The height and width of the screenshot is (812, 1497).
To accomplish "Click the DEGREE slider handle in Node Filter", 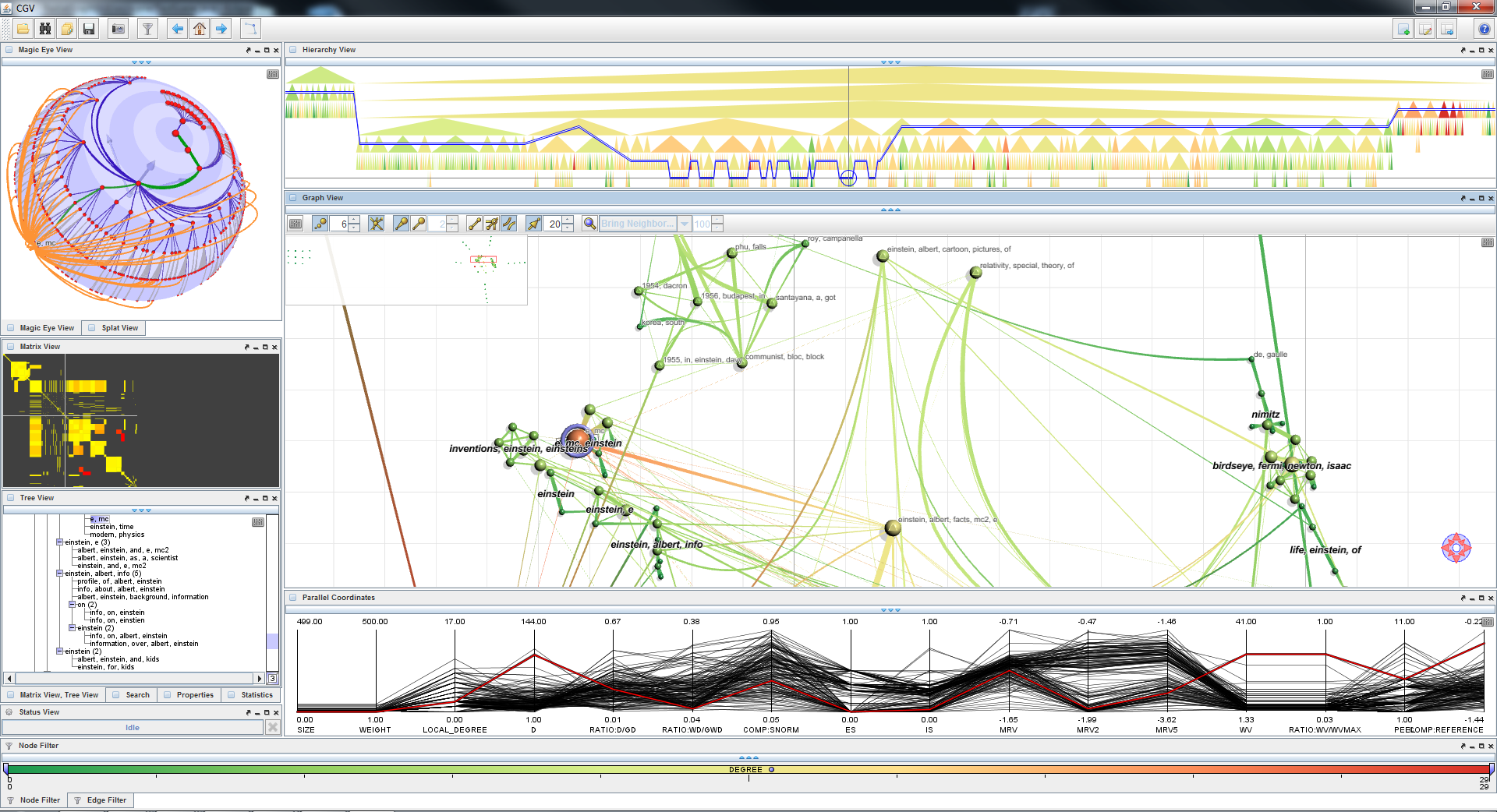I will (x=771, y=770).
